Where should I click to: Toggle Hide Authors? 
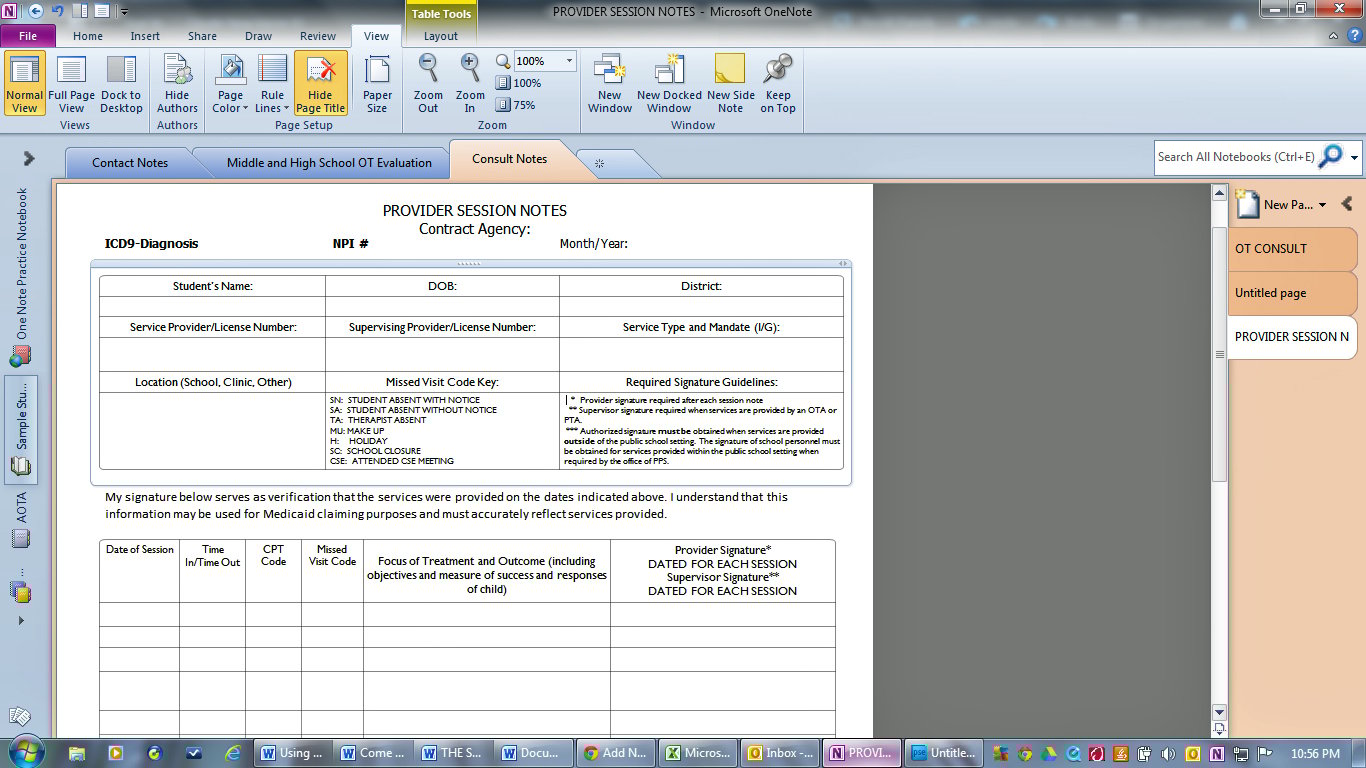point(177,84)
